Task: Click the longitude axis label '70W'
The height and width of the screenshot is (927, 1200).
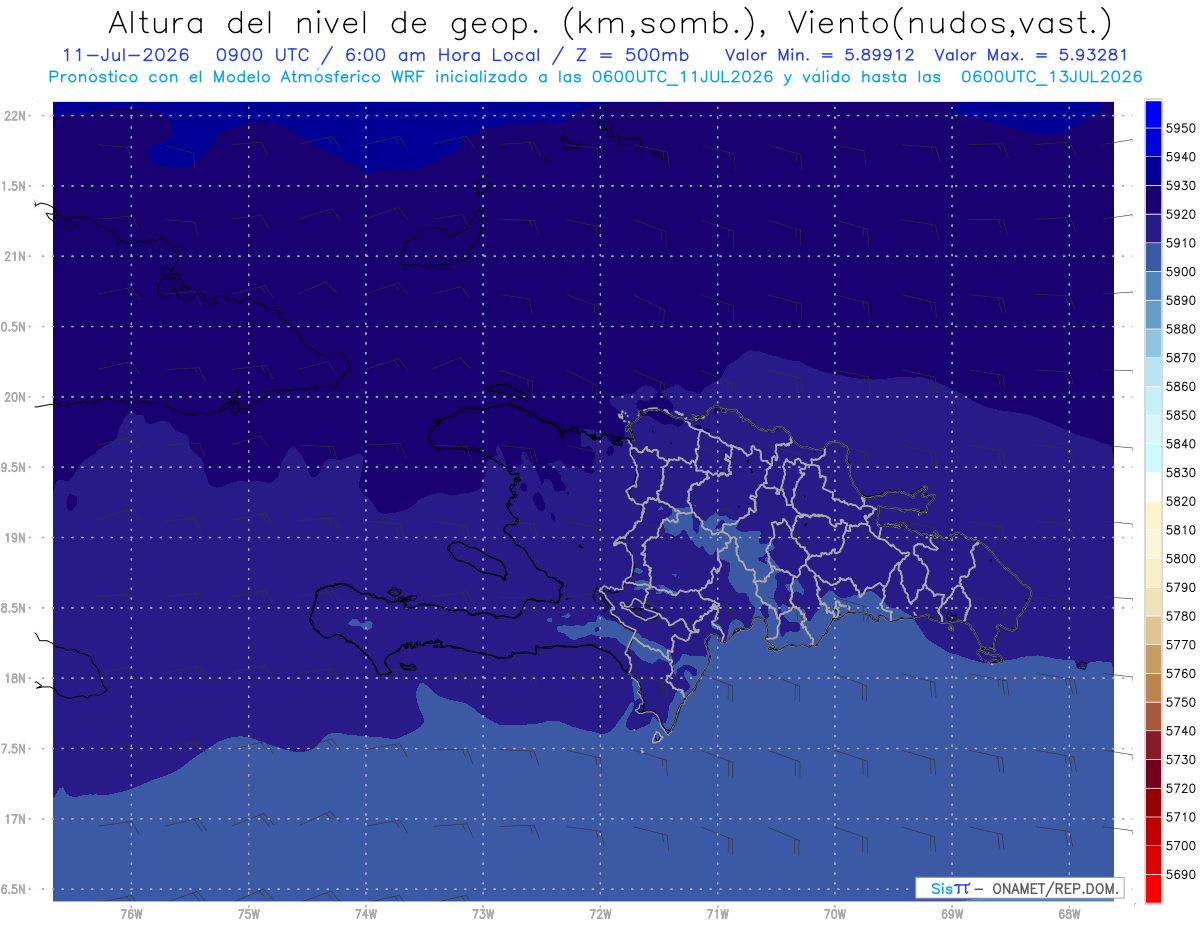Action: coord(834,914)
